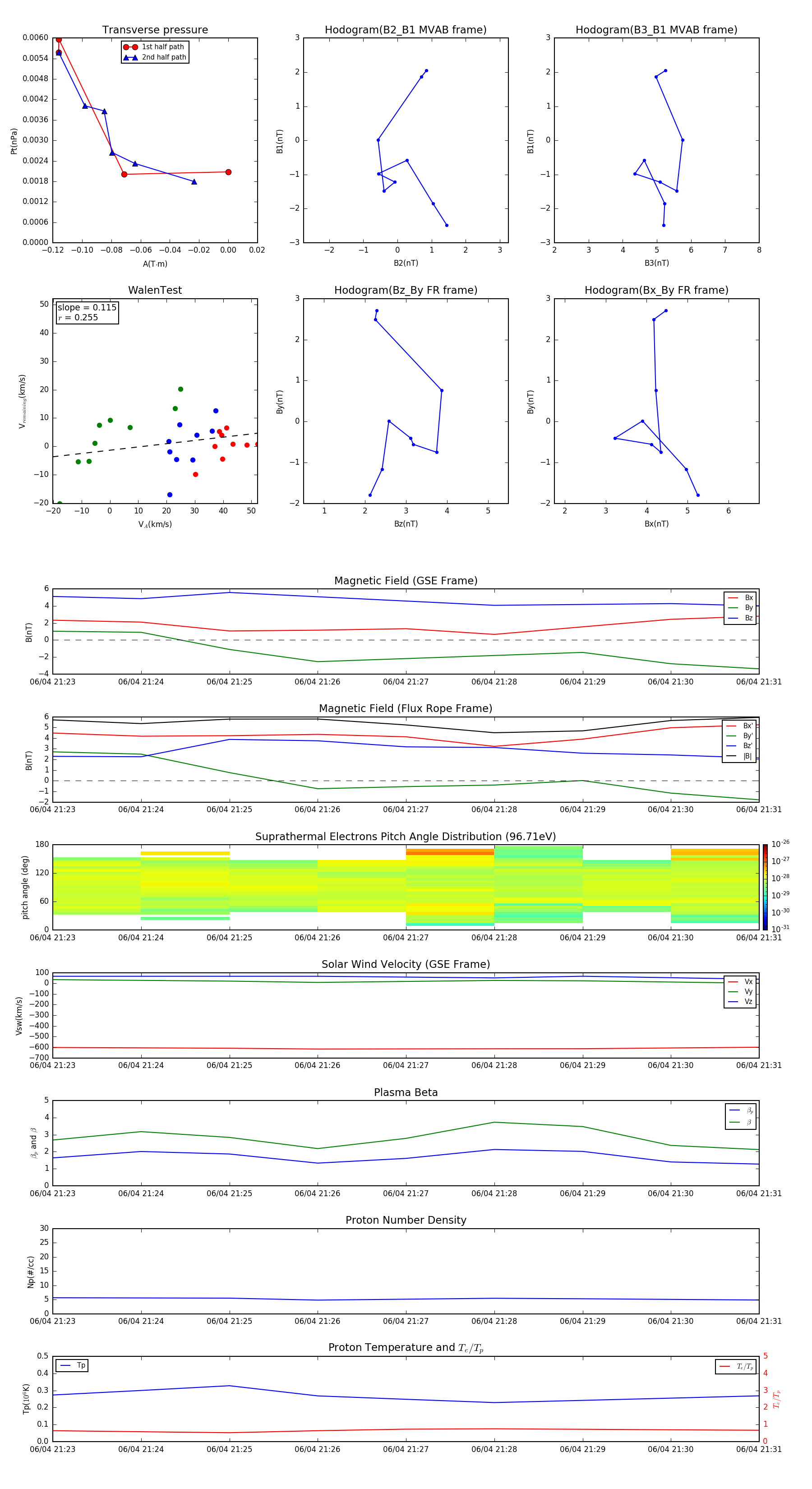Screen dimensions: 812x1489
Task: Click the 'B3(nT)' x-axis label
Action: pos(656,263)
